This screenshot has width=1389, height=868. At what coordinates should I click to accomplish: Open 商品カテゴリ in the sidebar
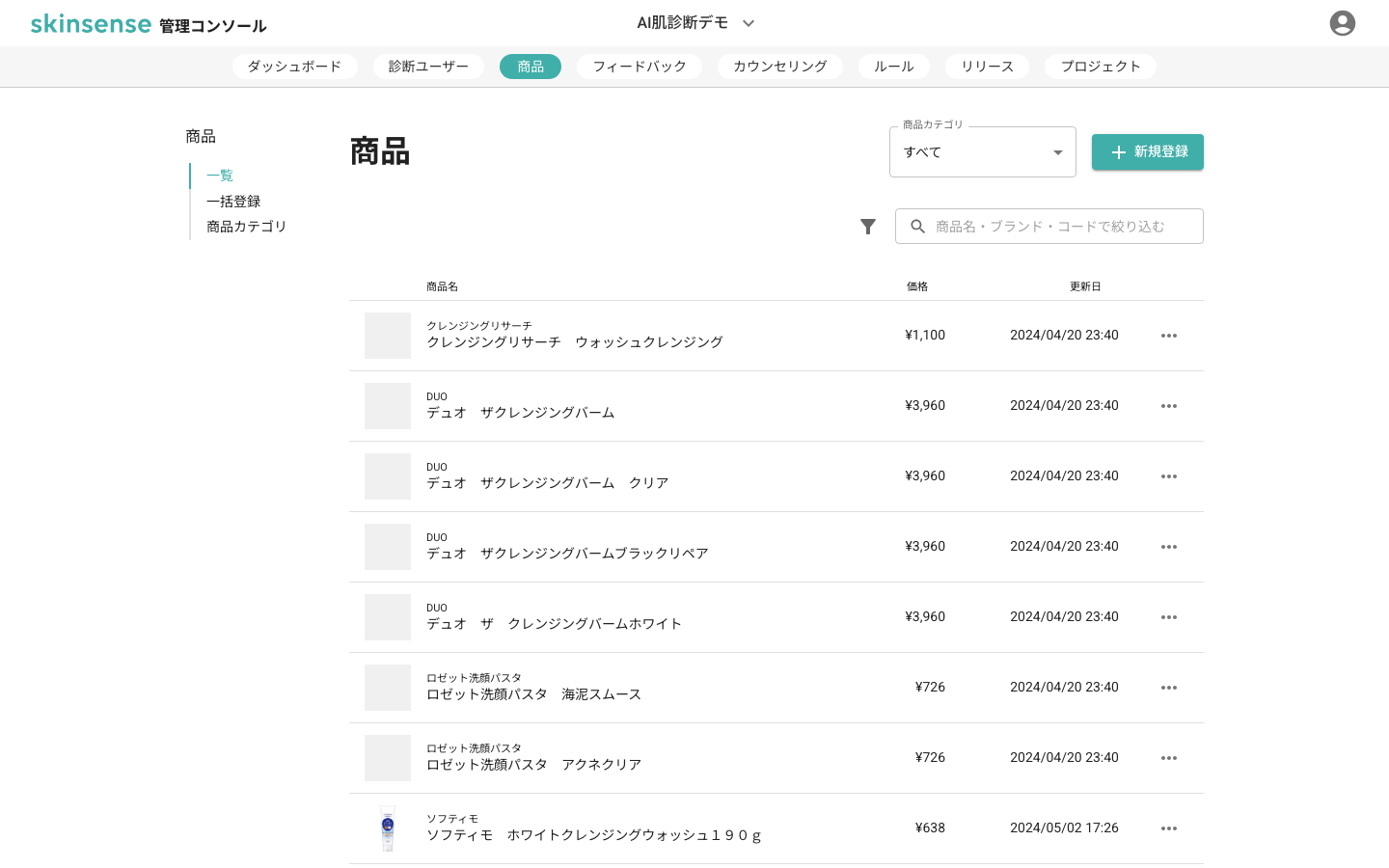pos(247,227)
